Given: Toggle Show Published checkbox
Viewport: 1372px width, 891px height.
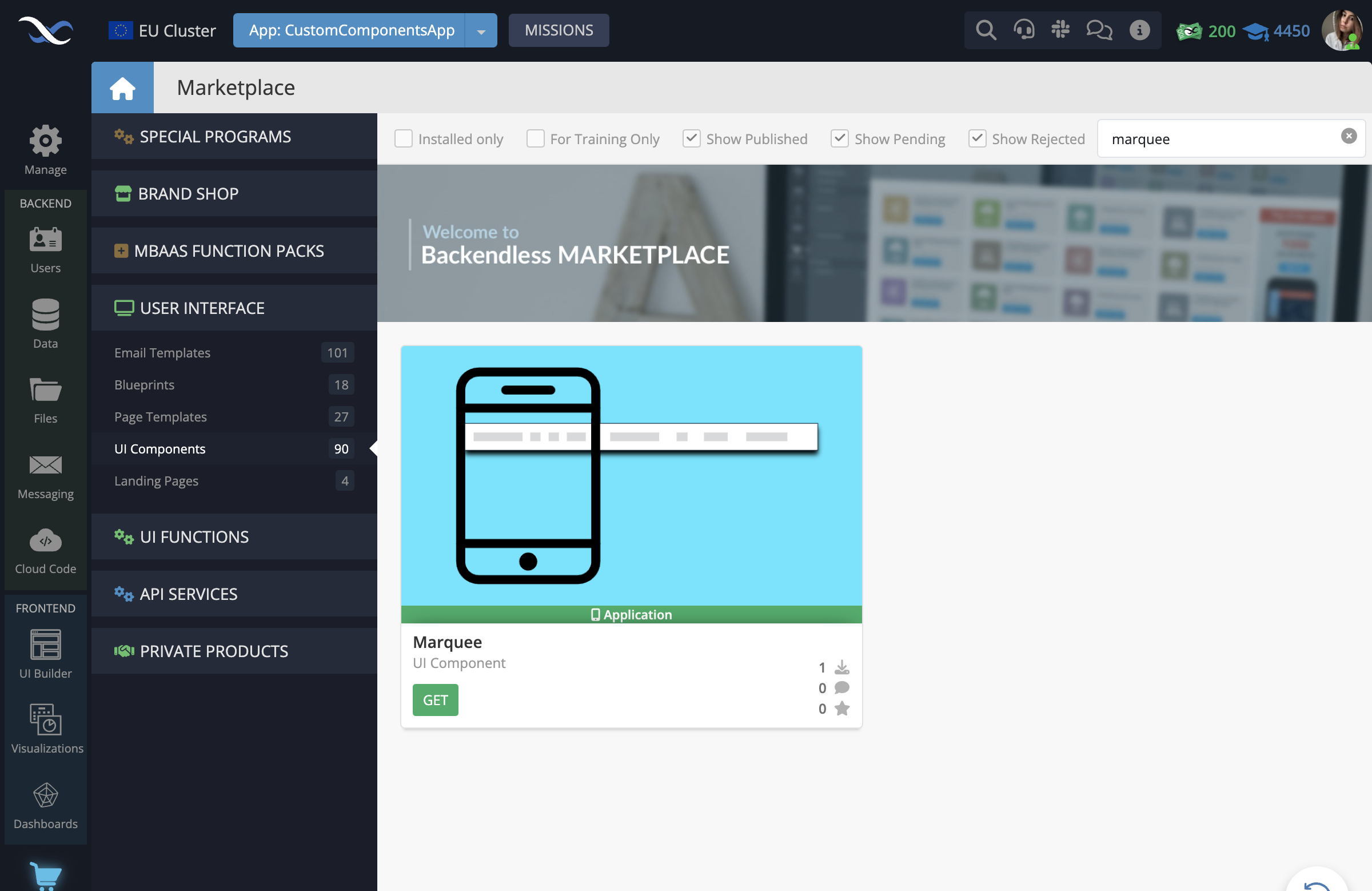Looking at the screenshot, I should point(690,138).
